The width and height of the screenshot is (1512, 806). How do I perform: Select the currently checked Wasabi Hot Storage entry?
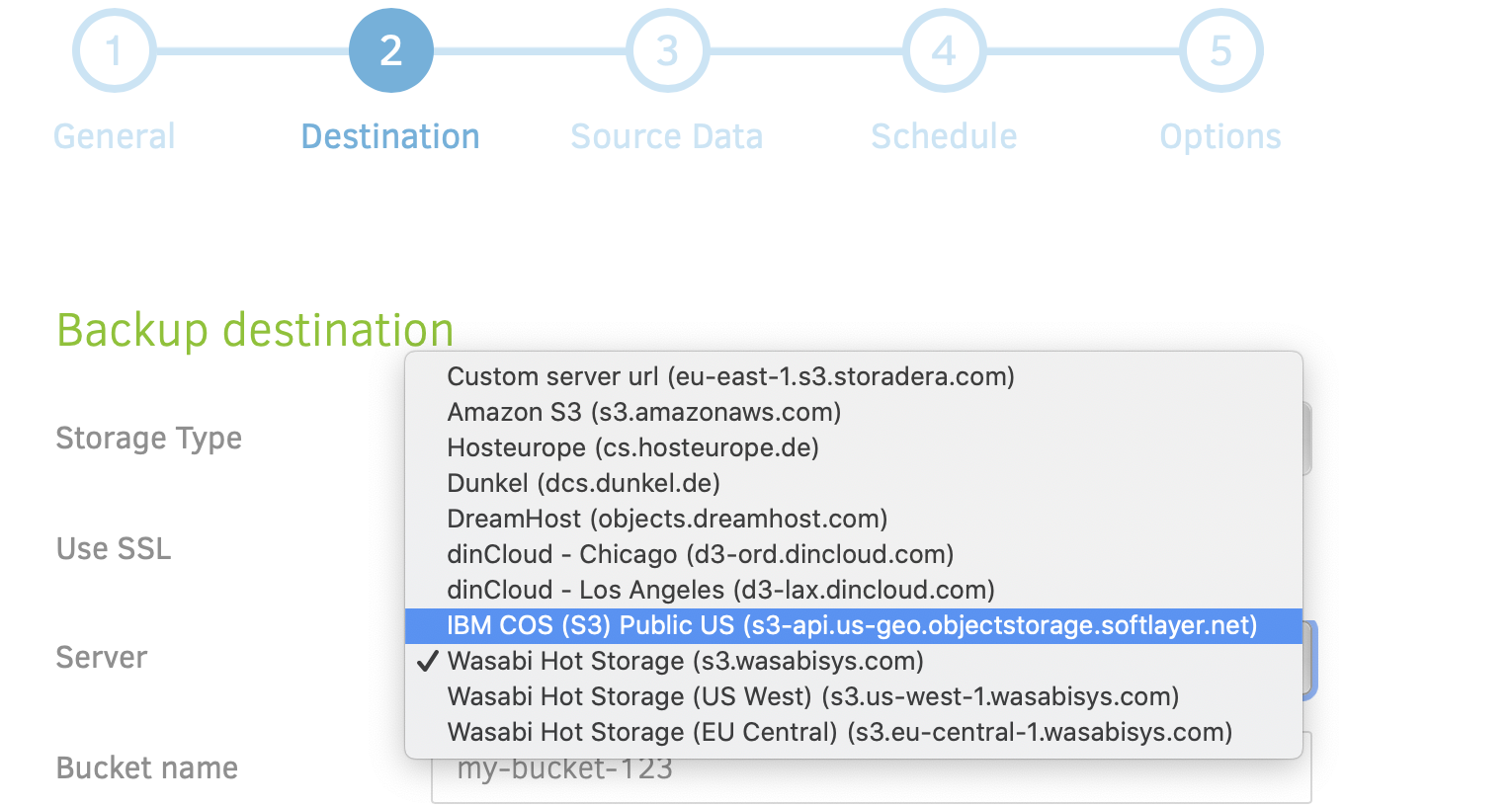point(684,661)
